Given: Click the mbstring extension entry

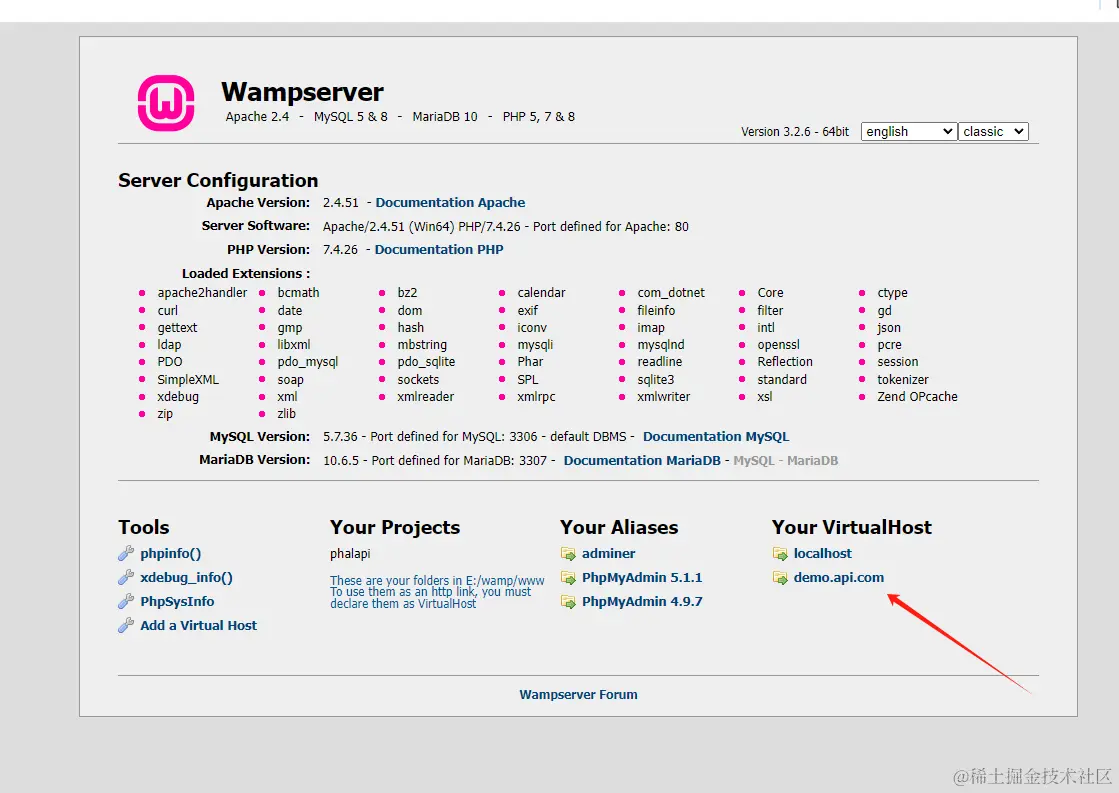Looking at the screenshot, I should (x=422, y=345).
